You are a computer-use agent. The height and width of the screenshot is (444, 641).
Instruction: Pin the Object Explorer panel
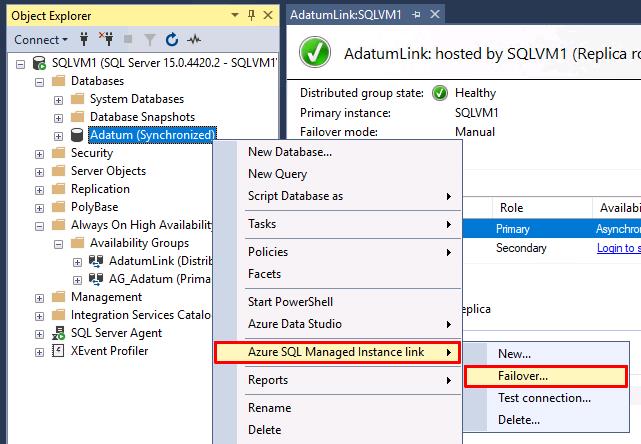[x=251, y=16]
